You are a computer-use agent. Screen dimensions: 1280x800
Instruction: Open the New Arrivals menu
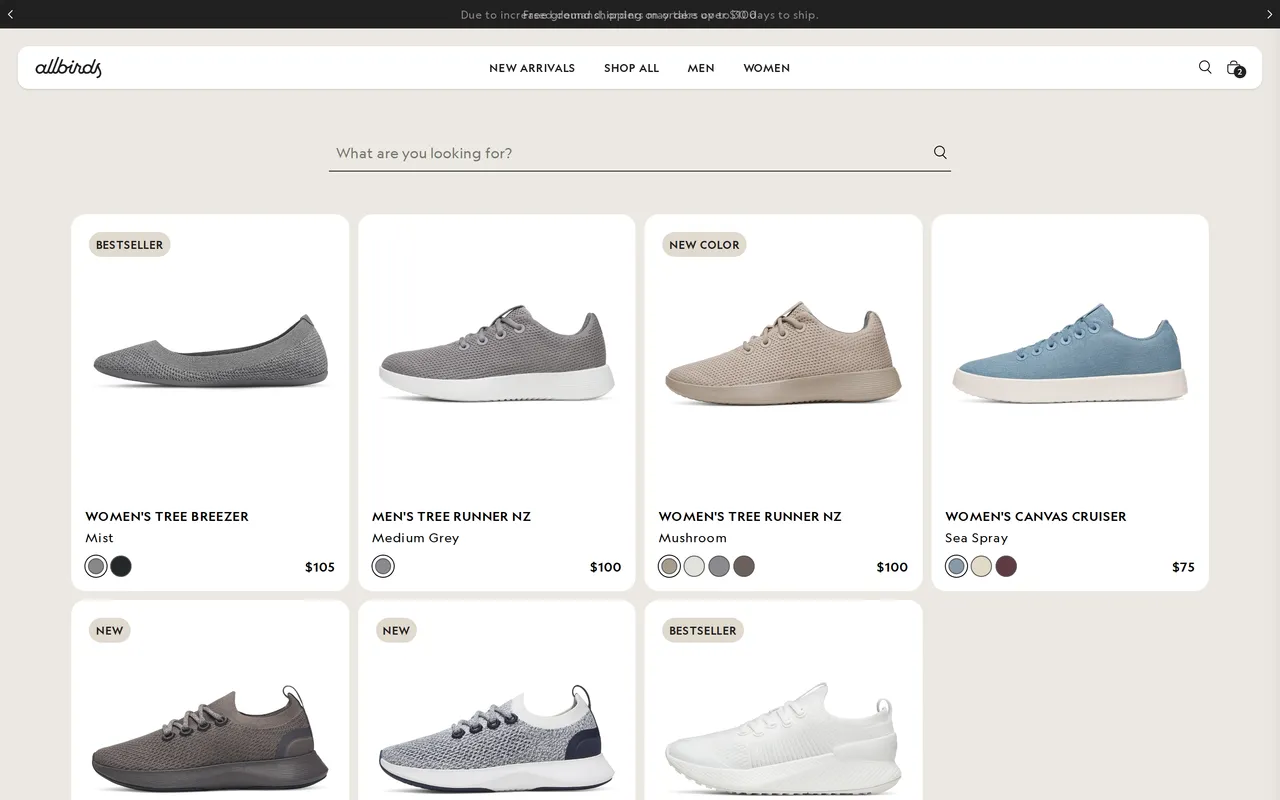(x=532, y=68)
